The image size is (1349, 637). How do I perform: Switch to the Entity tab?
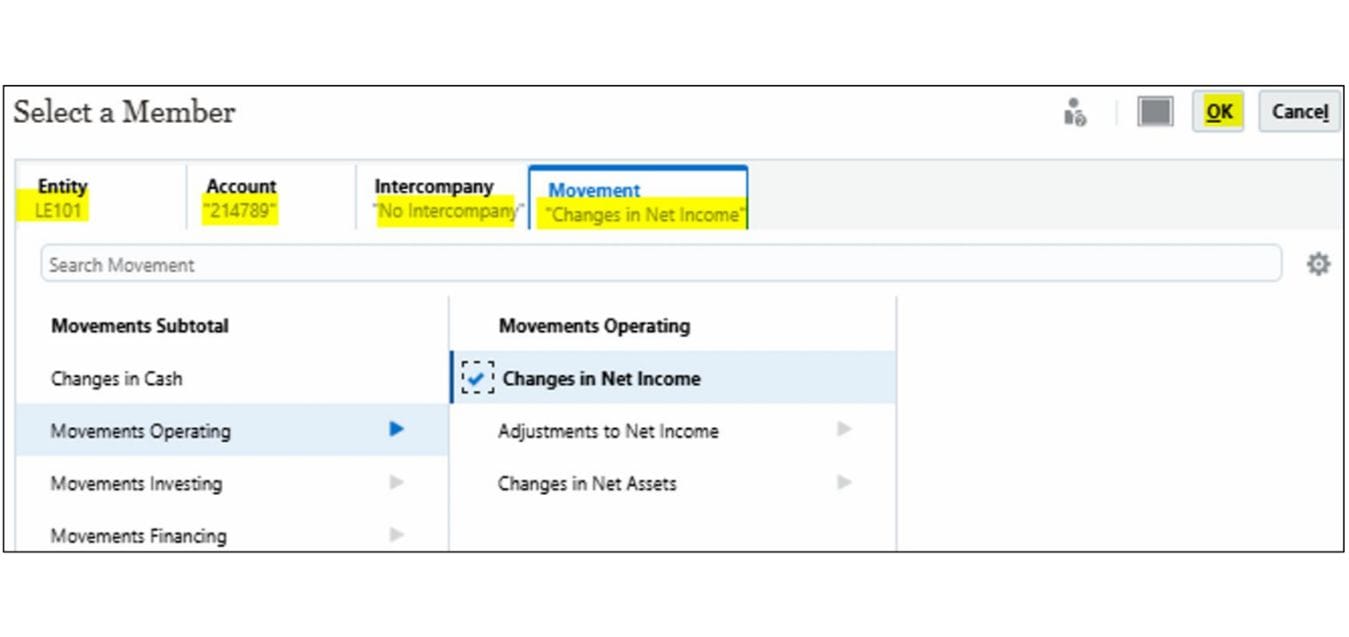coord(62,196)
